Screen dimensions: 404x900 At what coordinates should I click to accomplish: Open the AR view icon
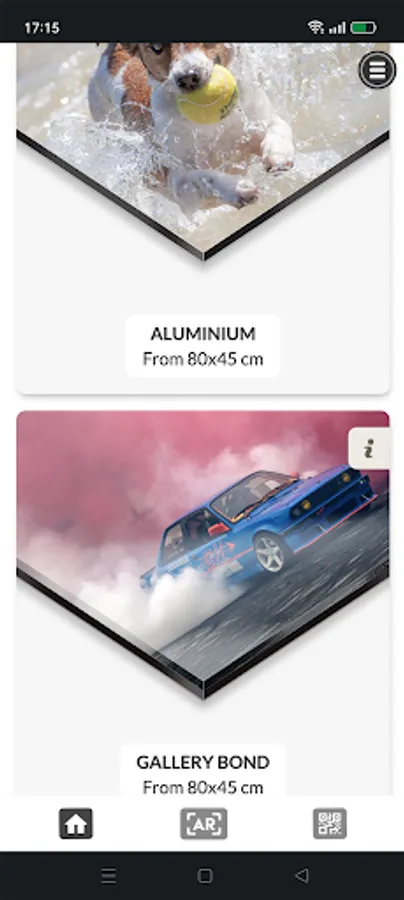pyautogui.click(x=204, y=824)
